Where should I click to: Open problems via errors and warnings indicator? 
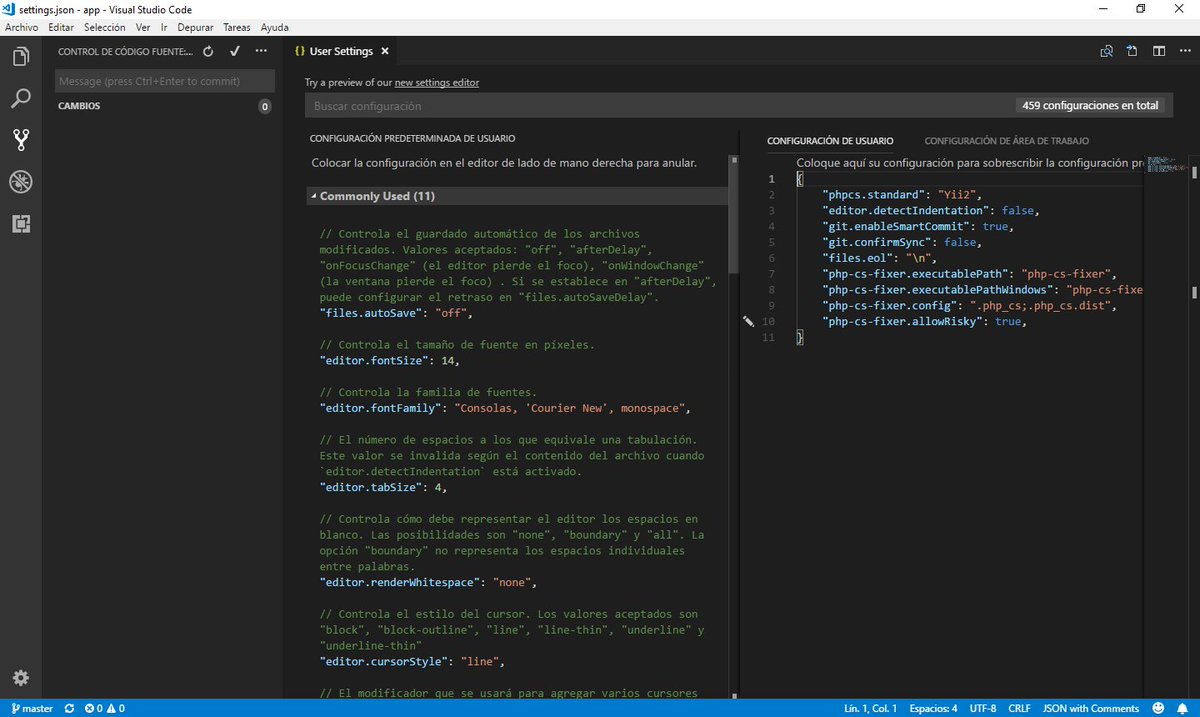pos(105,708)
